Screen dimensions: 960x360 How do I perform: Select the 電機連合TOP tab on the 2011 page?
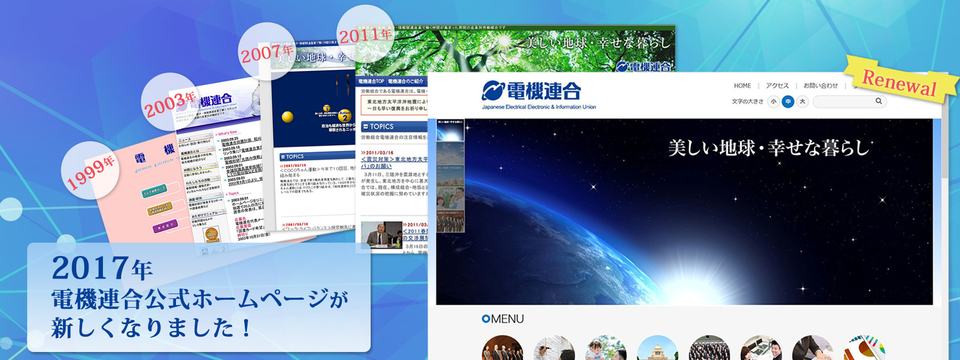click(x=371, y=81)
